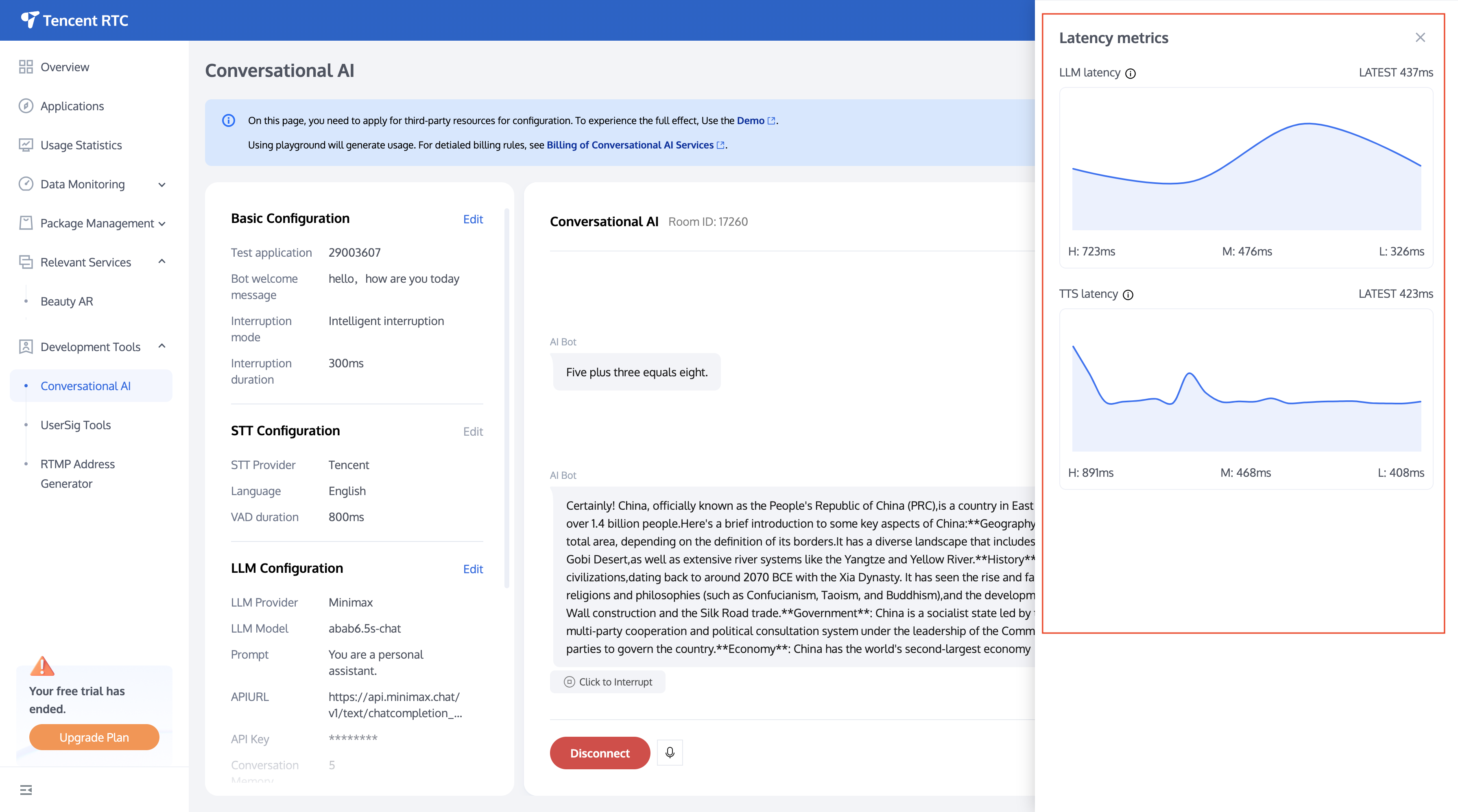The height and width of the screenshot is (812, 1458).
Task: Click the Overview grid icon
Action: pyautogui.click(x=26, y=67)
